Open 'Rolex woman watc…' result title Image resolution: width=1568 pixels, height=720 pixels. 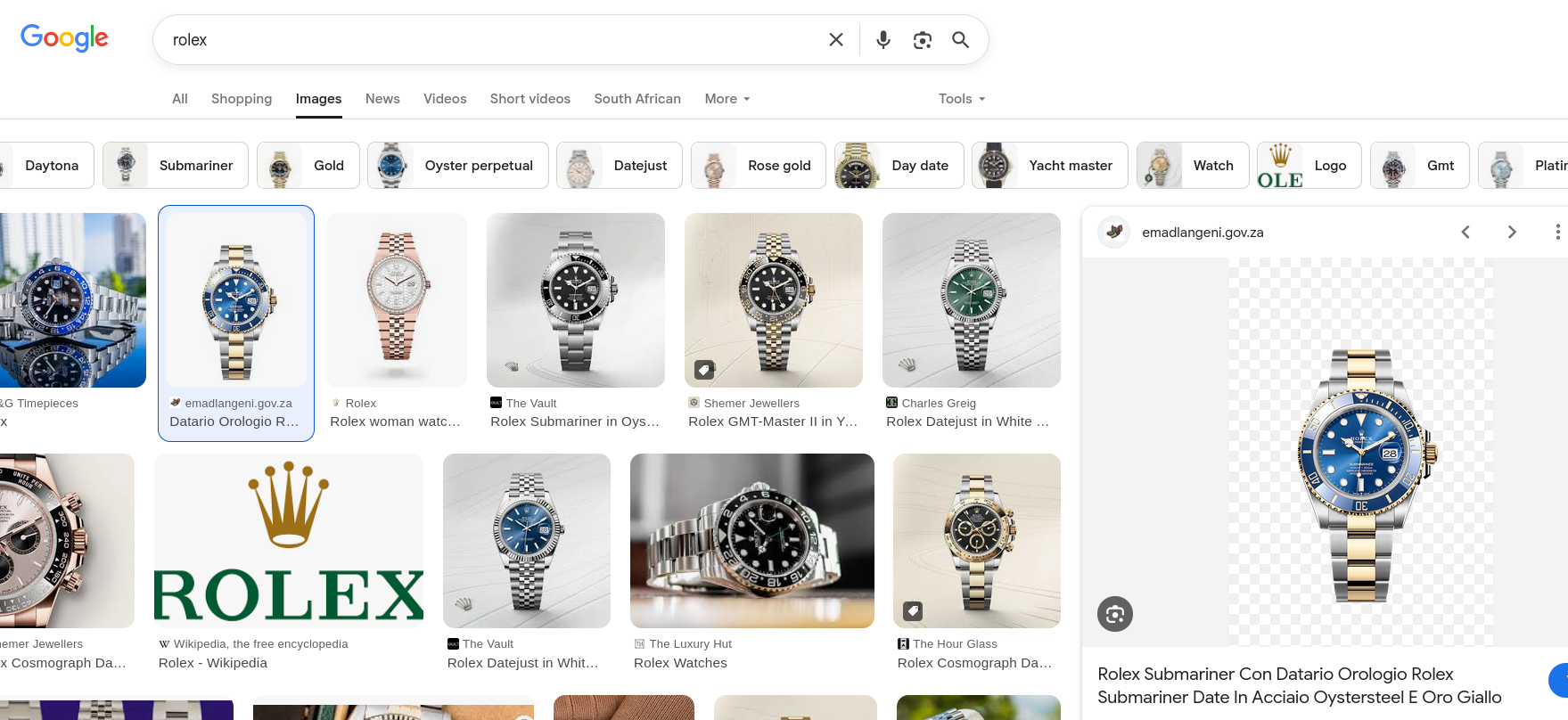pos(395,421)
